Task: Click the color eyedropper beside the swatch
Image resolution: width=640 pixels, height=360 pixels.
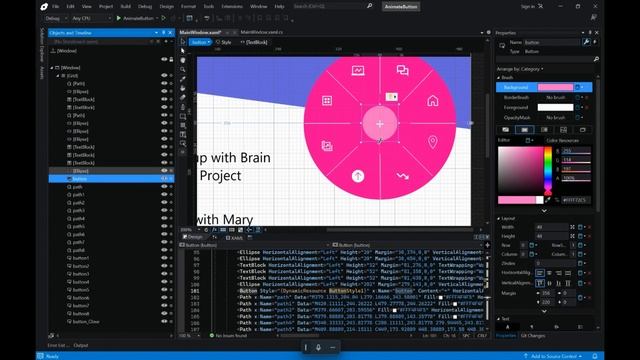Action: click(x=548, y=200)
